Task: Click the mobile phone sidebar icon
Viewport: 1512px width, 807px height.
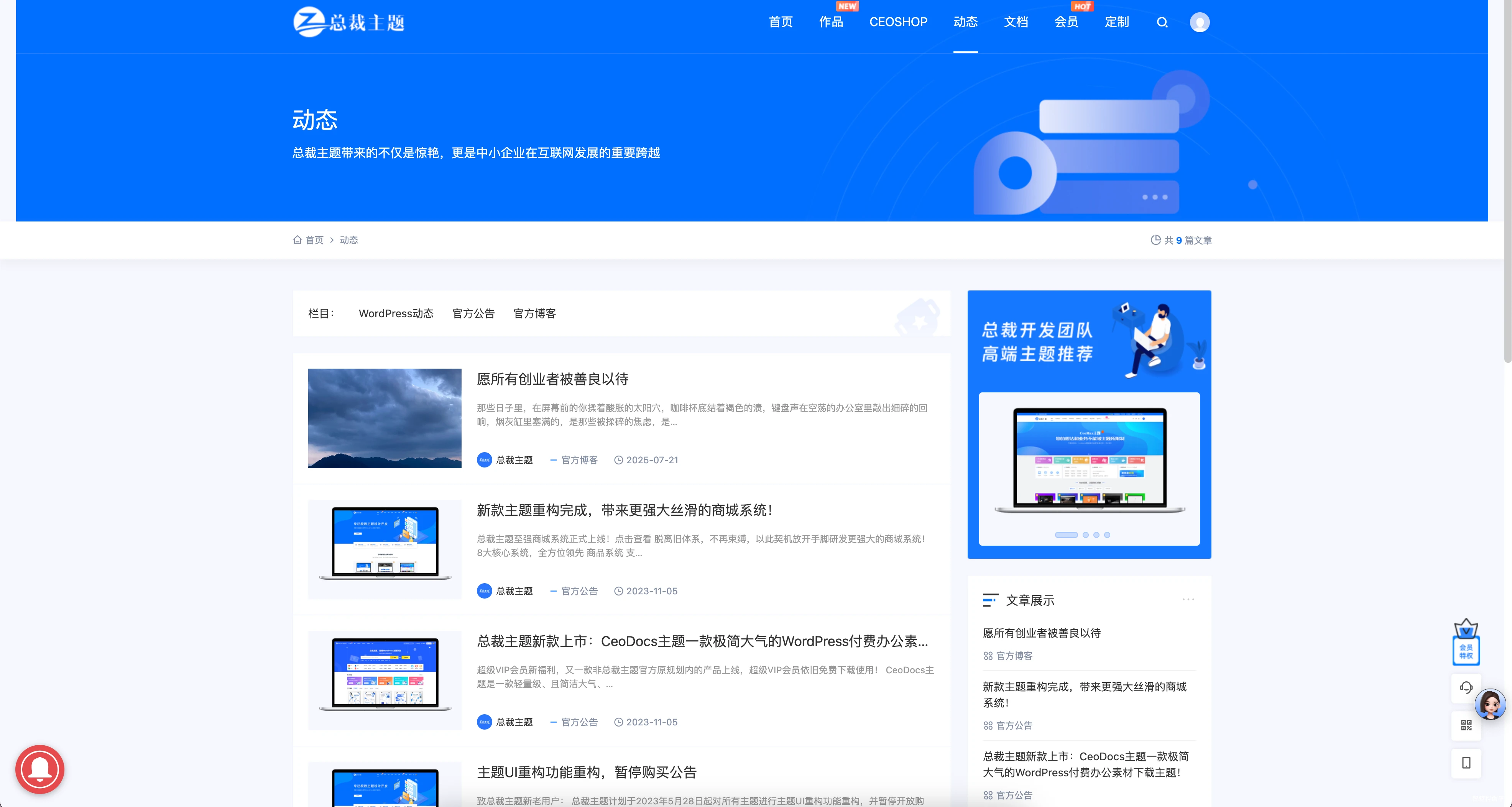Action: [1466, 763]
